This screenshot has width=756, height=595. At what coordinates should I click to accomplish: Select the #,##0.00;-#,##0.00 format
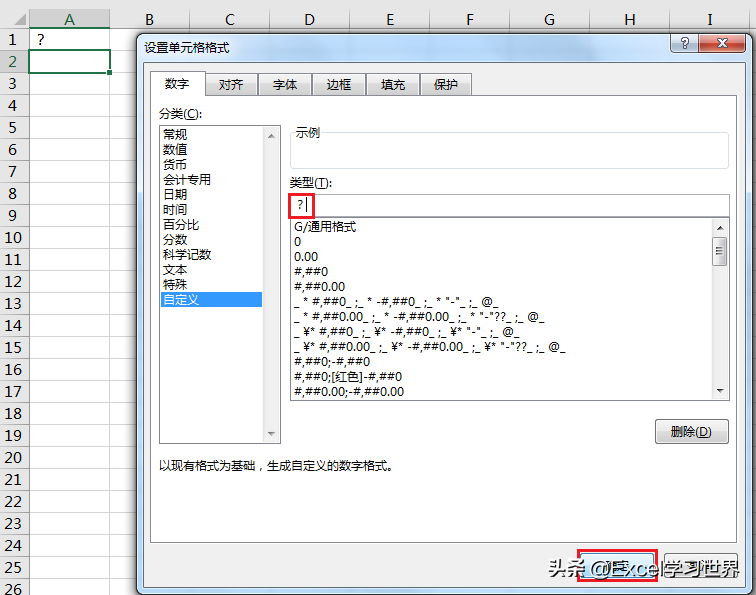point(502,392)
